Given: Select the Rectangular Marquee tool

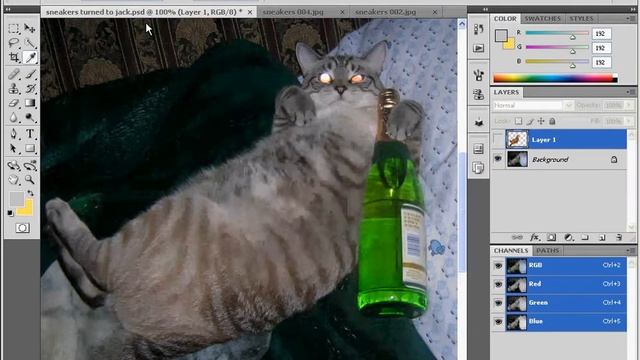Looking at the screenshot, I should pos(14,29).
